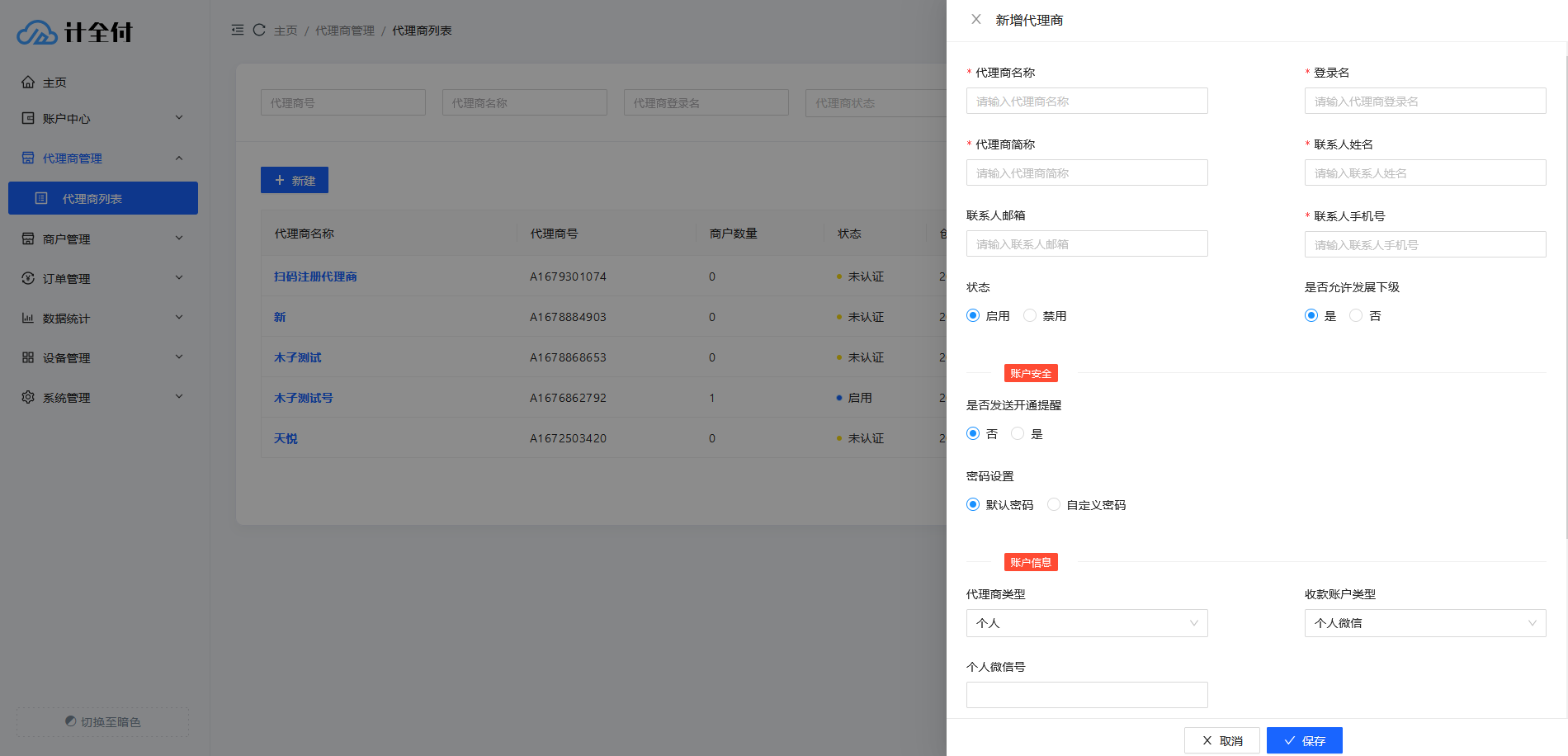Open the 收款账户类型 dropdown
The height and width of the screenshot is (756, 1568).
pyautogui.click(x=1425, y=623)
